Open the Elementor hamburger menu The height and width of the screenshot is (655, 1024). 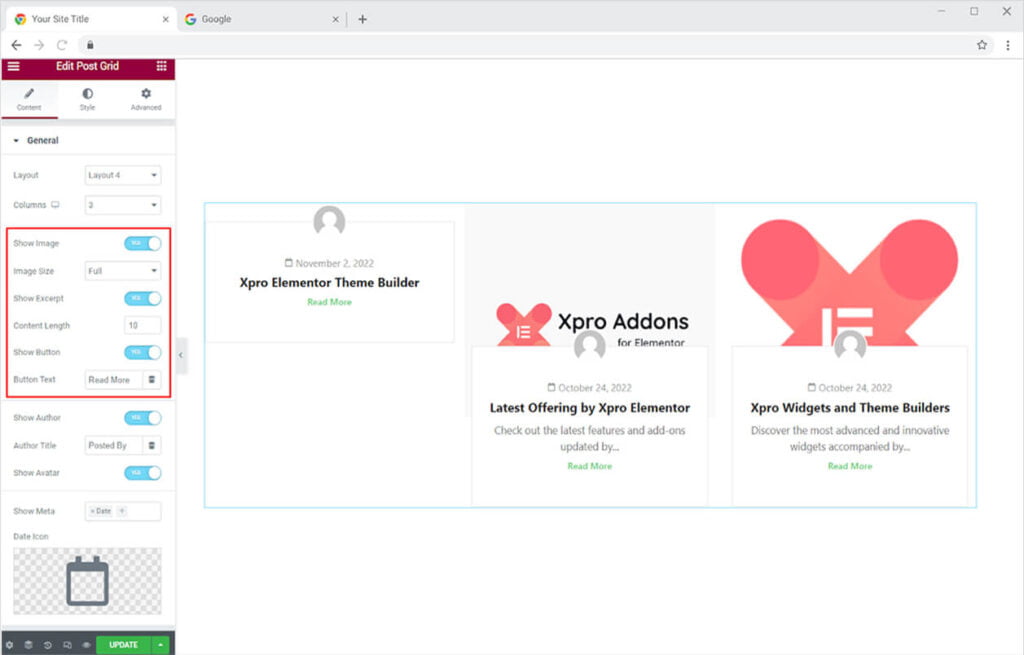pyautogui.click(x=13, y=66)
